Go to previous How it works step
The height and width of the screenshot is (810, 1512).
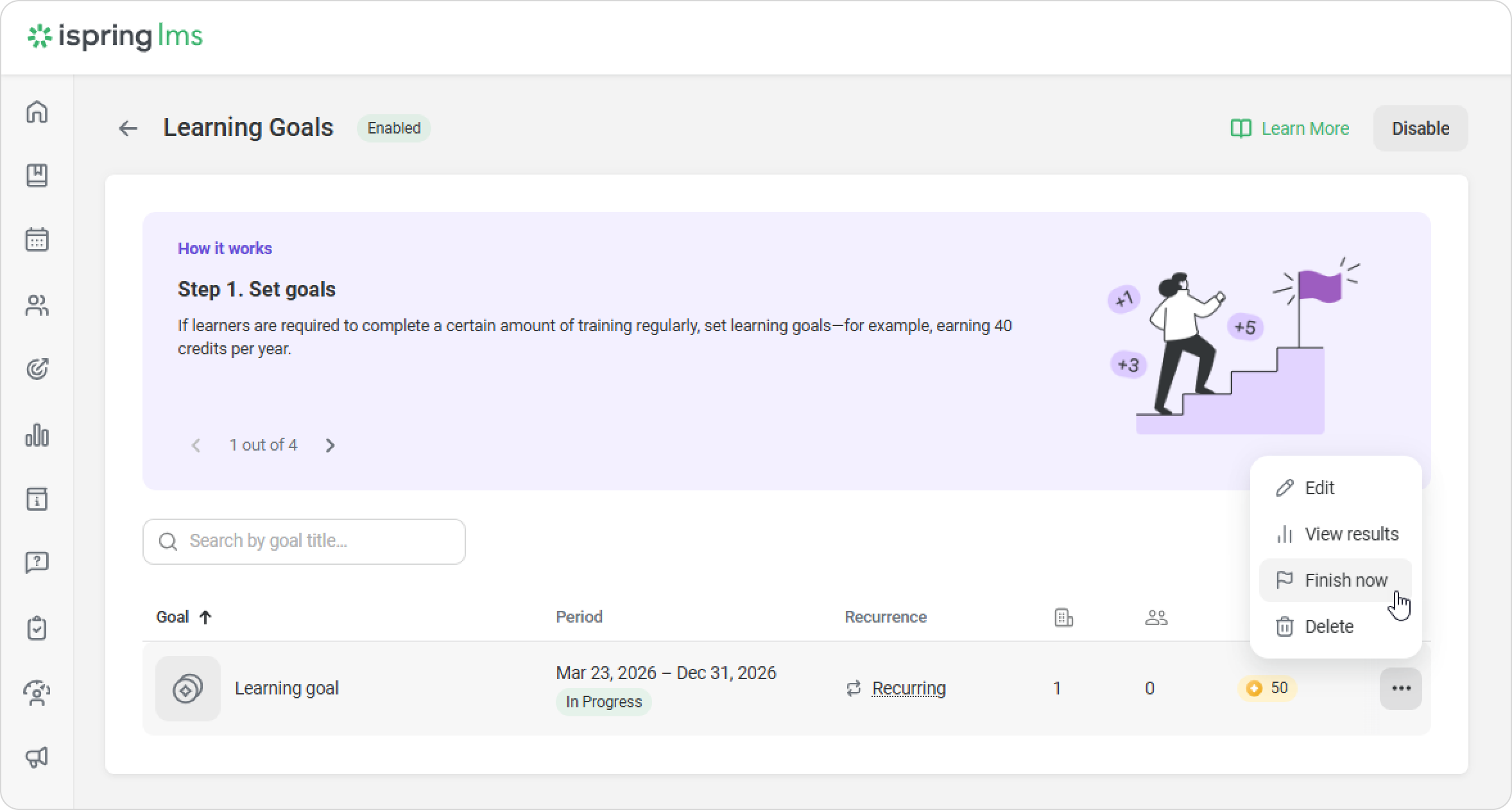196,445
